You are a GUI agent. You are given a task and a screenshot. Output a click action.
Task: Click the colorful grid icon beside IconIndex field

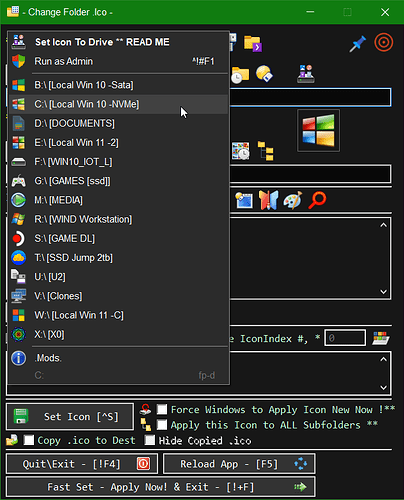click(x=381, y=338)
